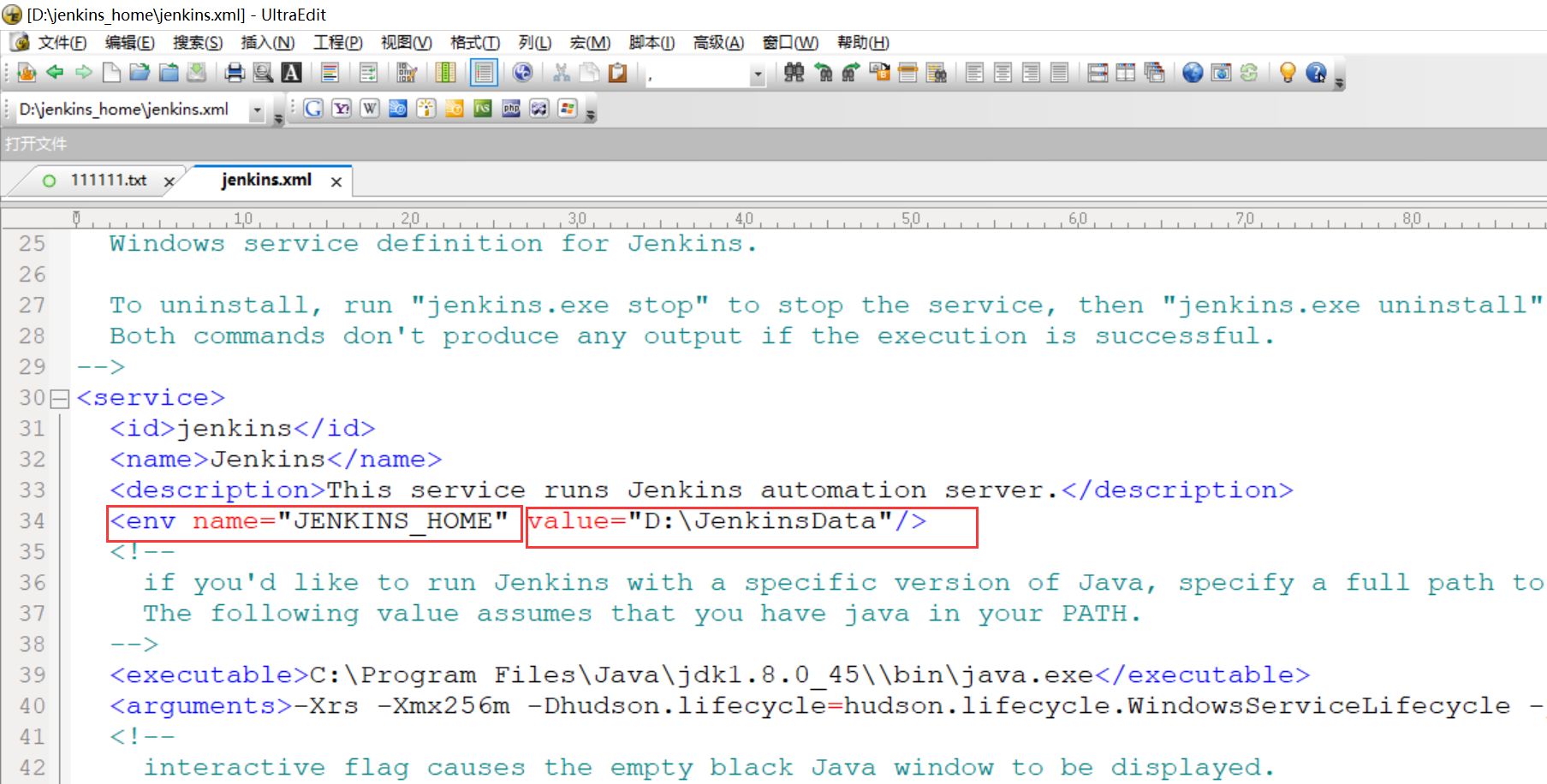Open help via the question mark icon
Viewport: 1547px width, 784px height.
(1317, 74)
